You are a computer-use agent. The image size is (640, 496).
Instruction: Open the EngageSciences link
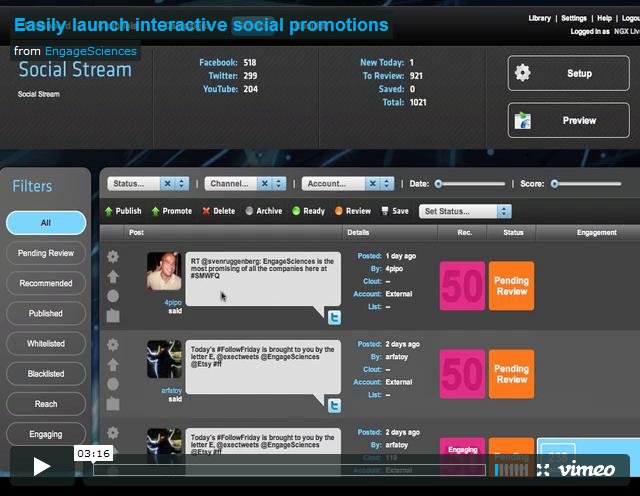click(91, 51)
